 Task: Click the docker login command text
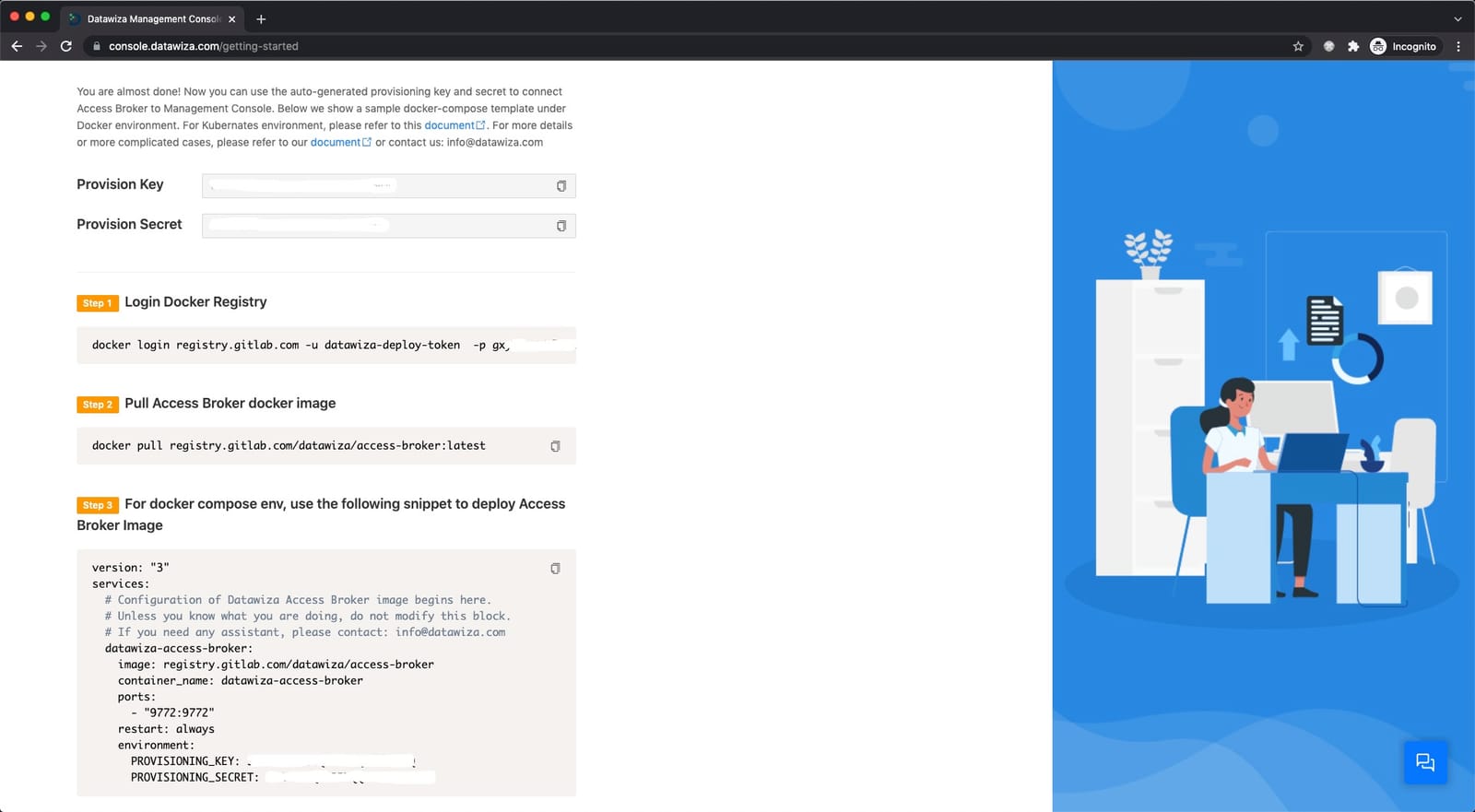[x=300, y=345]
